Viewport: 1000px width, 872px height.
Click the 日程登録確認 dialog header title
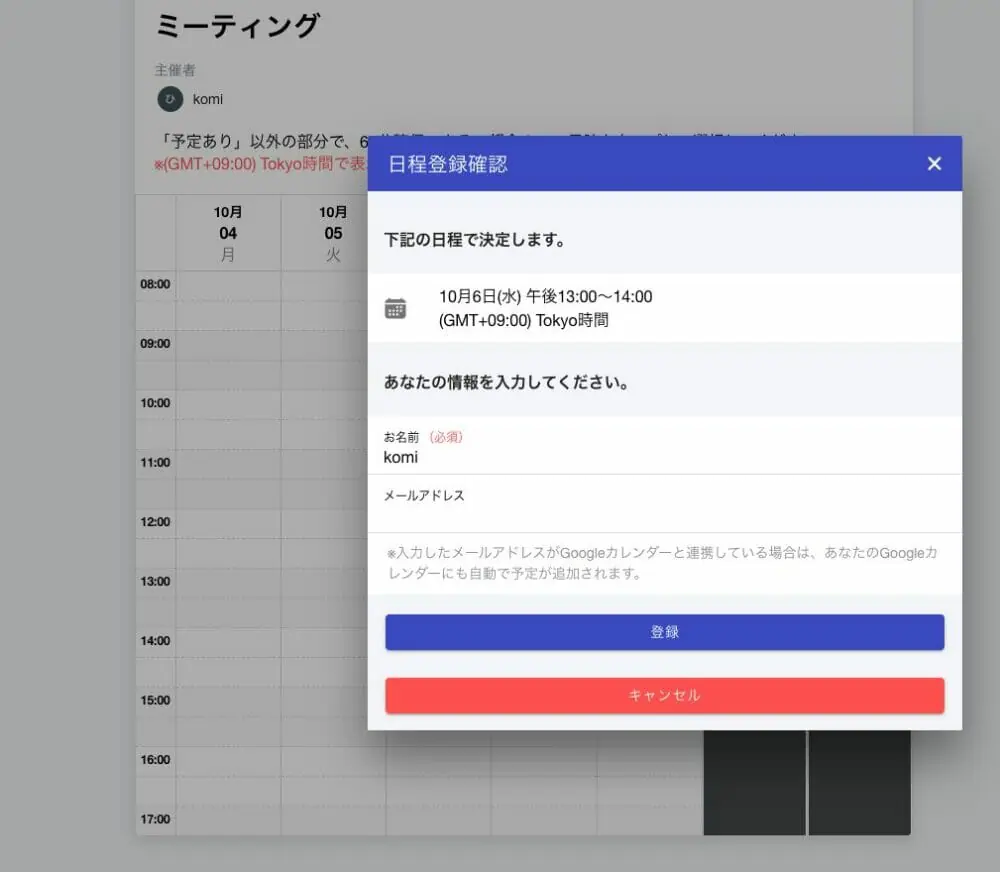[448, 164]
